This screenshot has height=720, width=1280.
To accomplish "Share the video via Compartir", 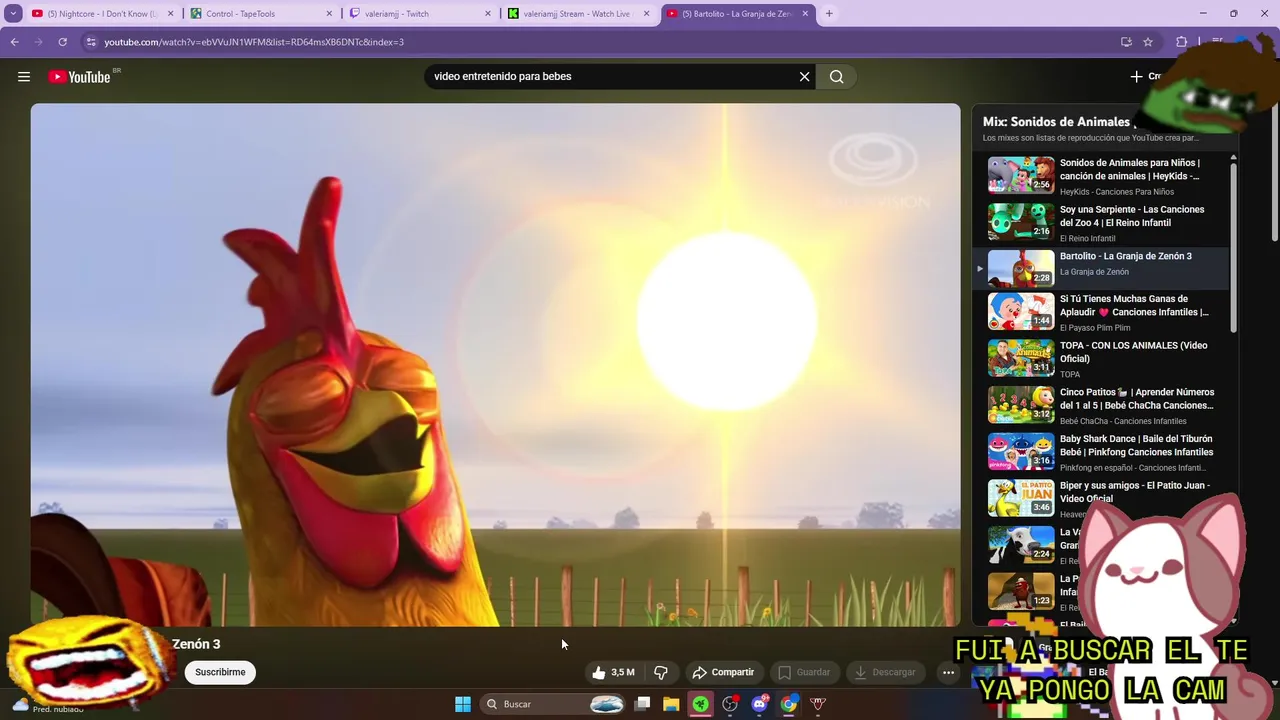I will 723,672.
